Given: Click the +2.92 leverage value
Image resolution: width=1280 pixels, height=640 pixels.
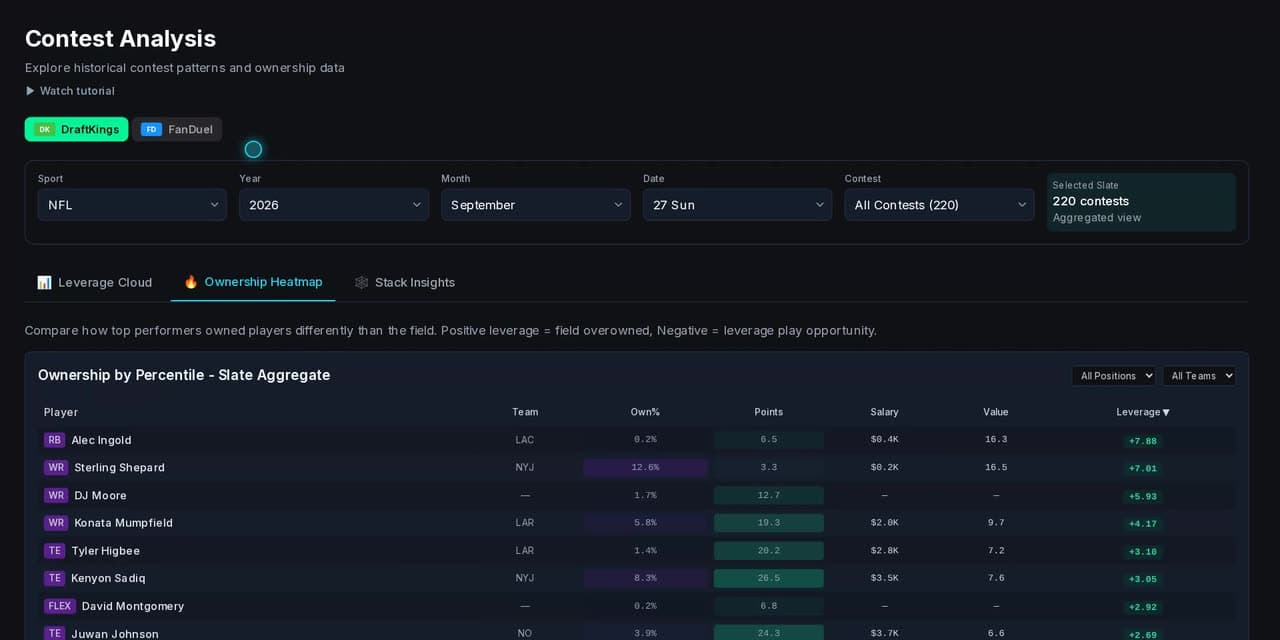Looking at the screenshot, I should click(x=1142, y=607).
